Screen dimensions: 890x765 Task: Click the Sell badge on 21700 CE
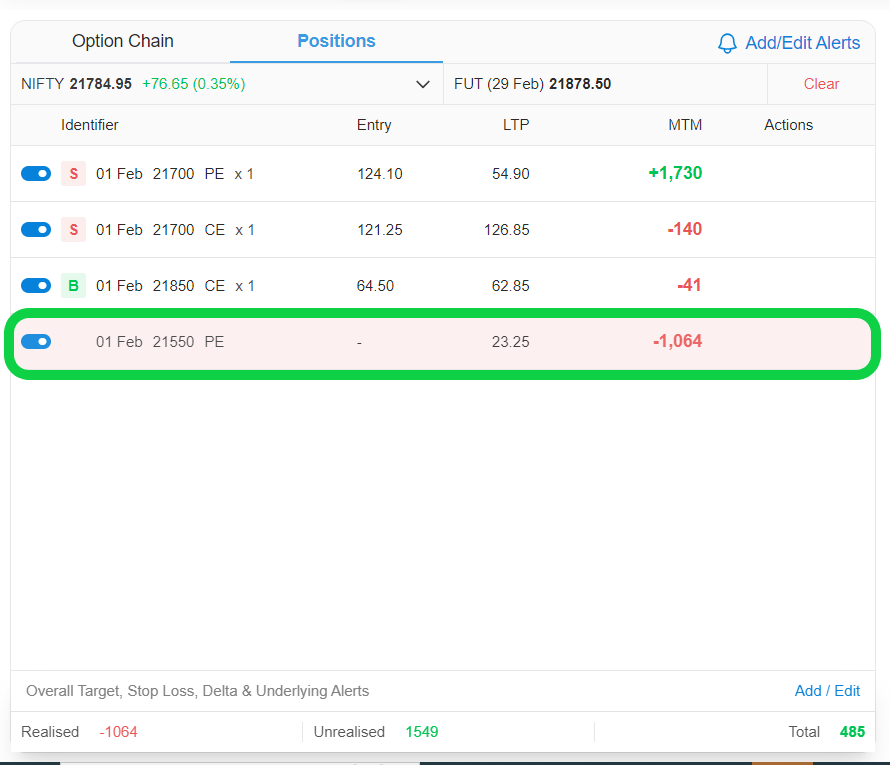pyautogui.click(x=73, y=230)
